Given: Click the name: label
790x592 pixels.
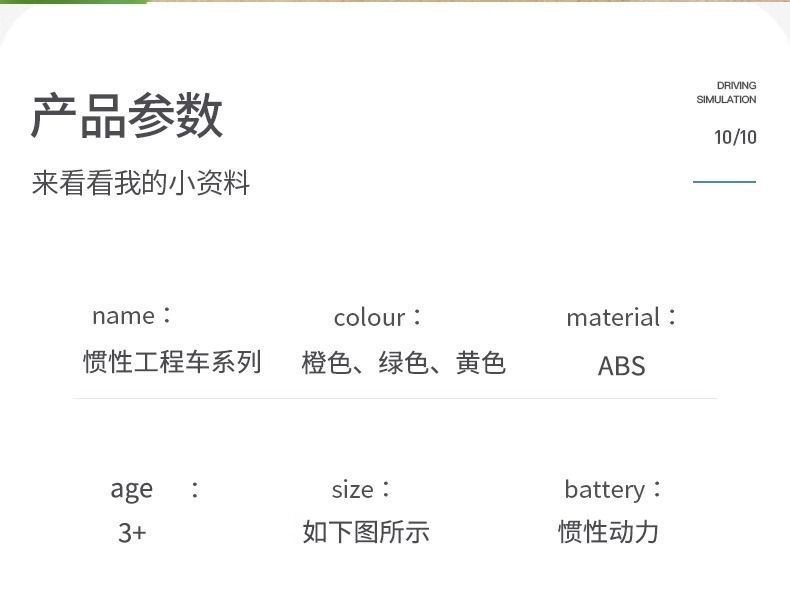Looking at the screenshot, I should pos(132,316).
